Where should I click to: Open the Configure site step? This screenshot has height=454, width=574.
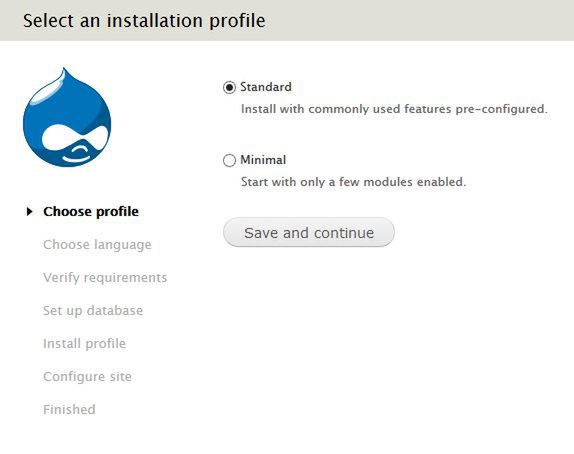click(x=87, y=376)
